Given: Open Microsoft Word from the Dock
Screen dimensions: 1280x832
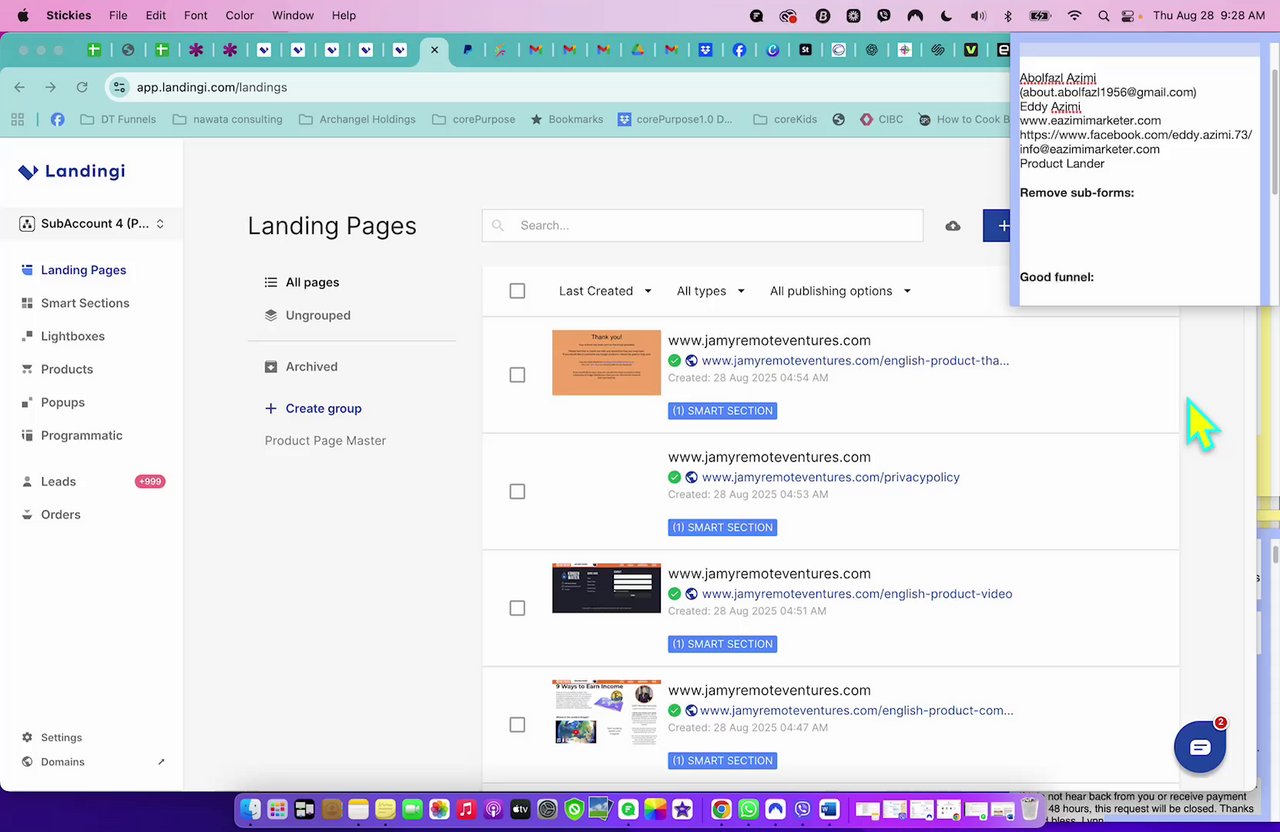Looking at the screenshot, I should tap(828, 809).
